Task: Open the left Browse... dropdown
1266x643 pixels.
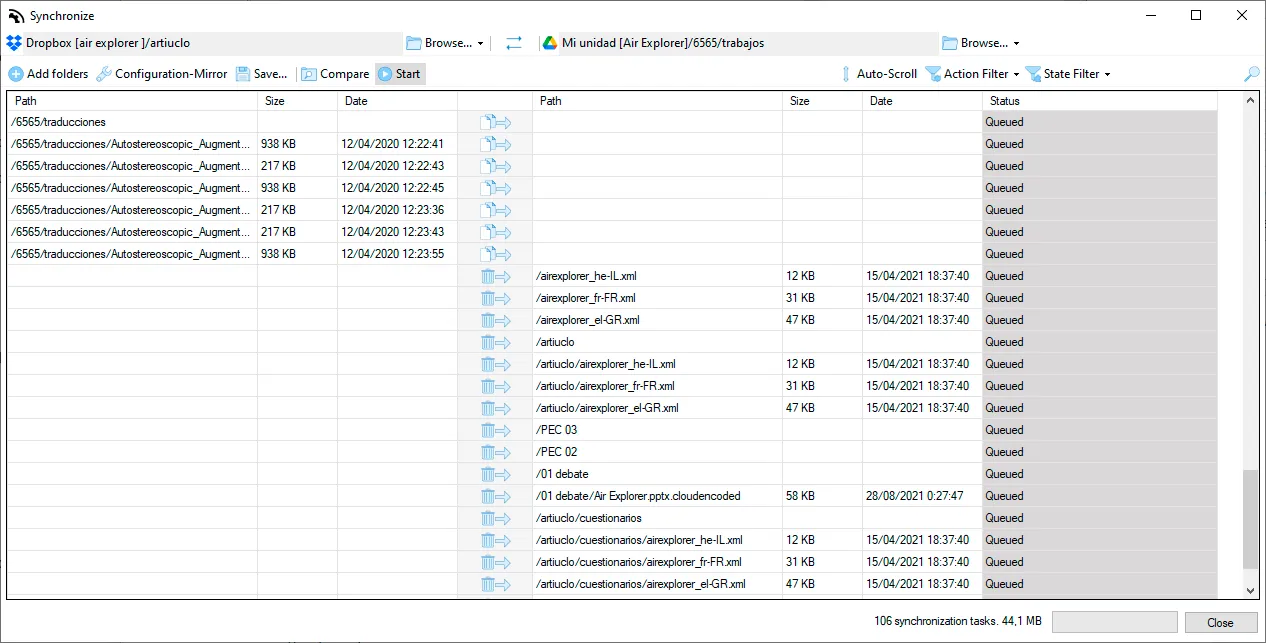Action: (446, 43)
